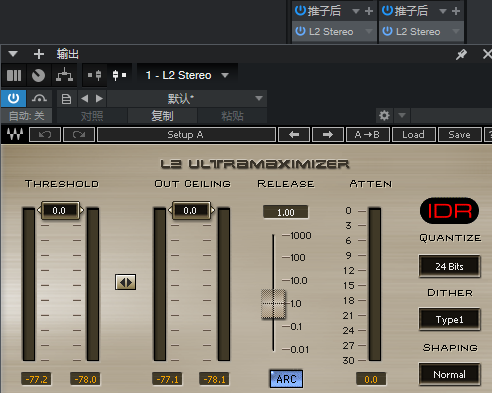Reset Atten readout 0.0
This screenshot has width=492, height=393.
point(371,379)
